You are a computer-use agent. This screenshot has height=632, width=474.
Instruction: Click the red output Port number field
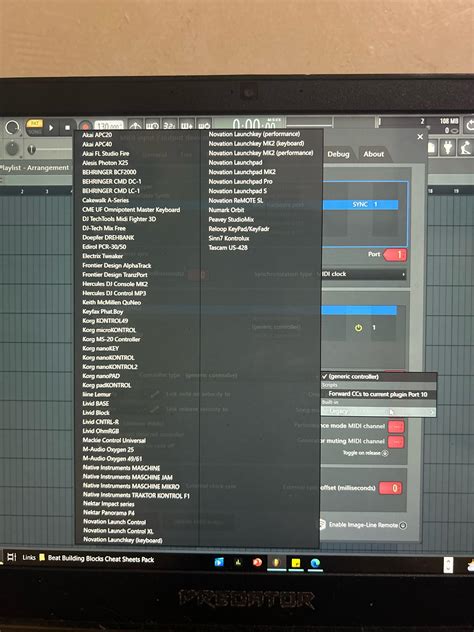click(395, 255)
